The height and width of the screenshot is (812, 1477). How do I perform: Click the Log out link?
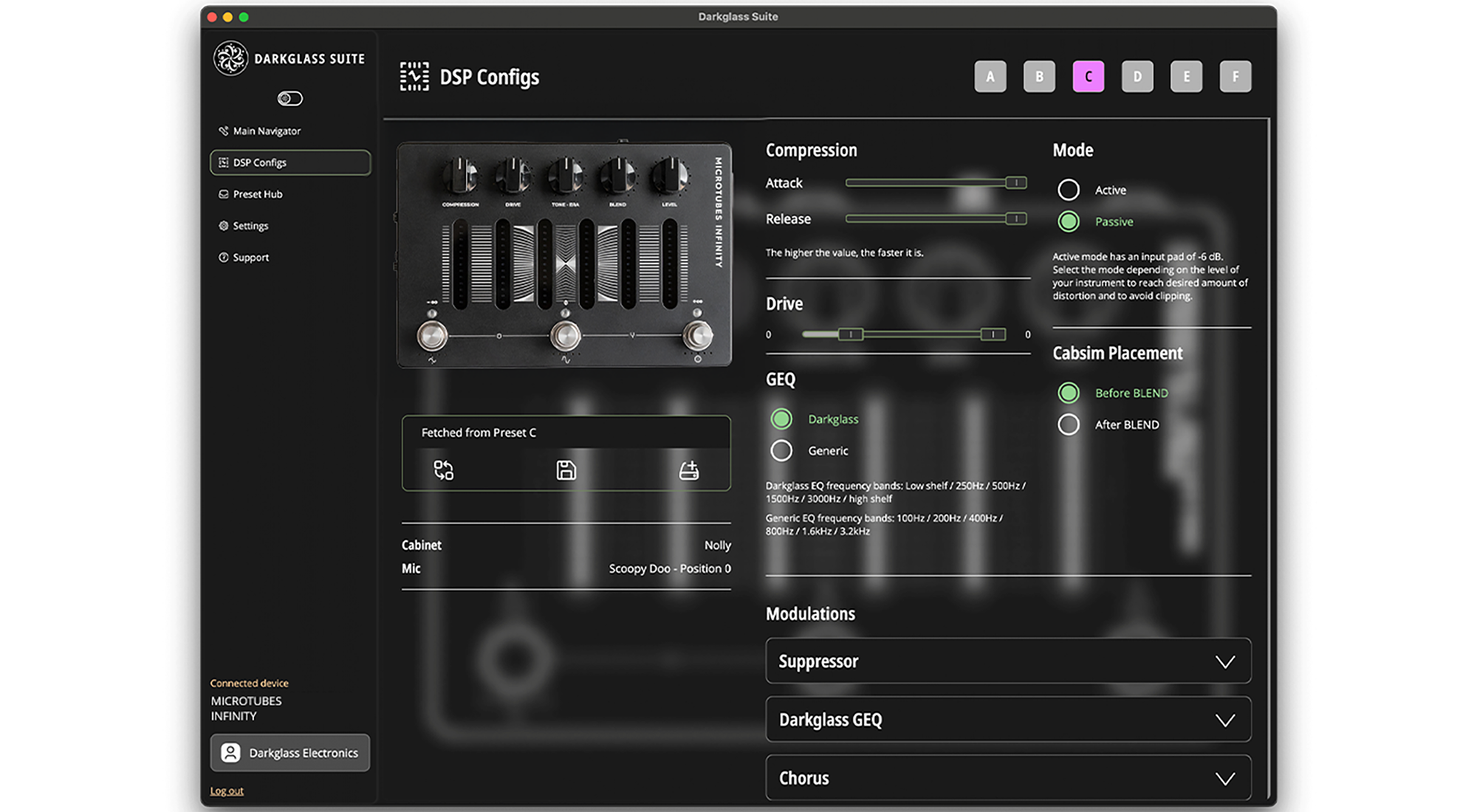pos(227,791)
